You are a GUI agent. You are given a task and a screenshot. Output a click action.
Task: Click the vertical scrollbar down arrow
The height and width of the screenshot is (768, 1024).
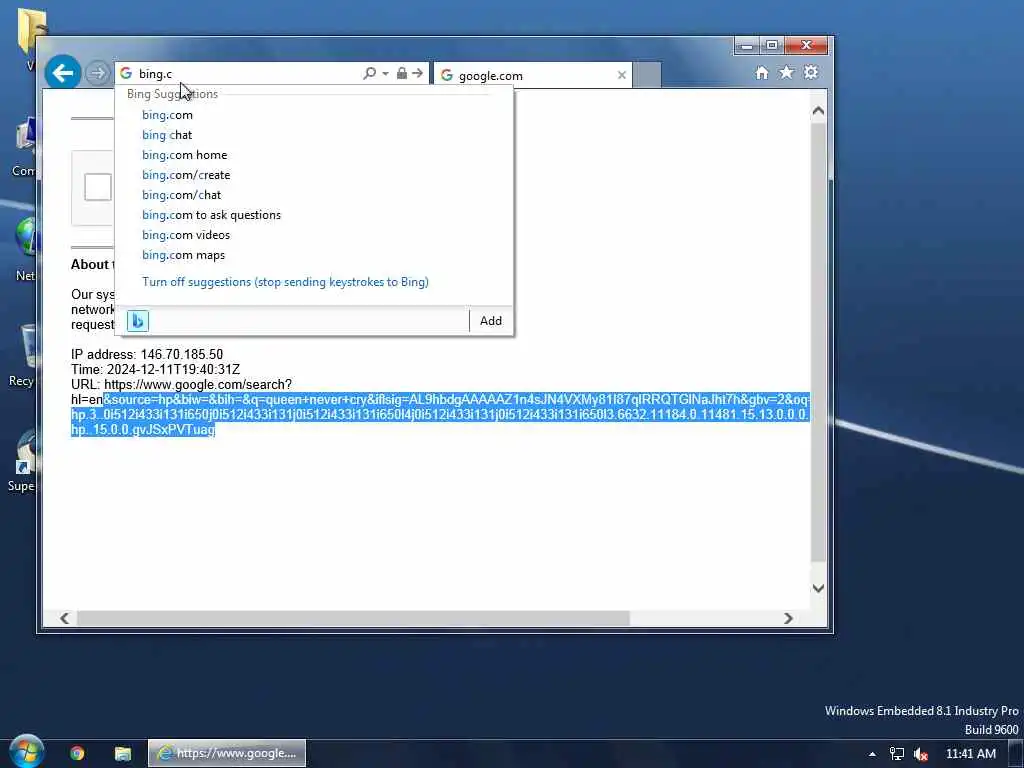coord(818,588)
